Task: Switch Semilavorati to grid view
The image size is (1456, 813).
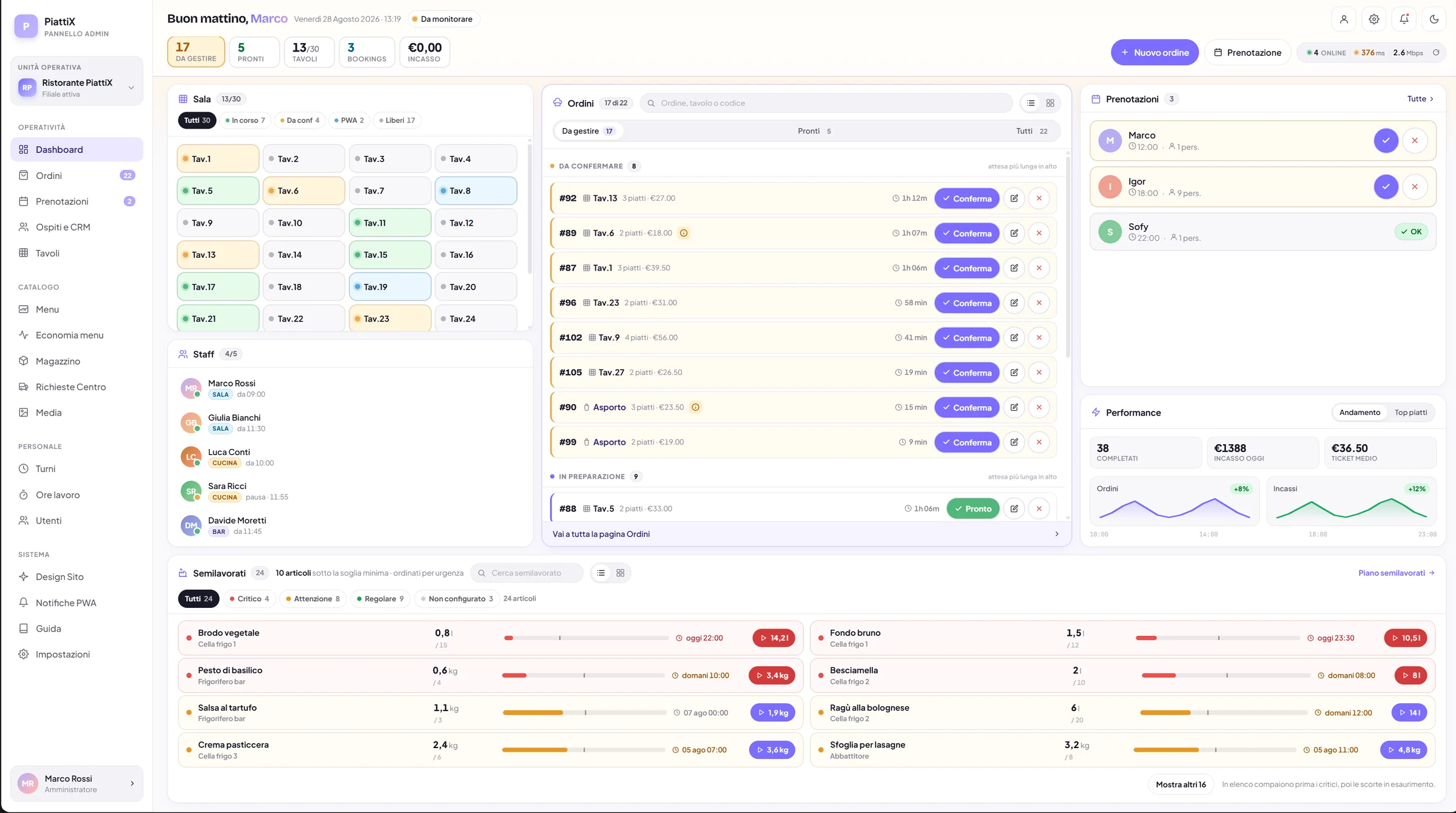Action: (x=620, y=573)
